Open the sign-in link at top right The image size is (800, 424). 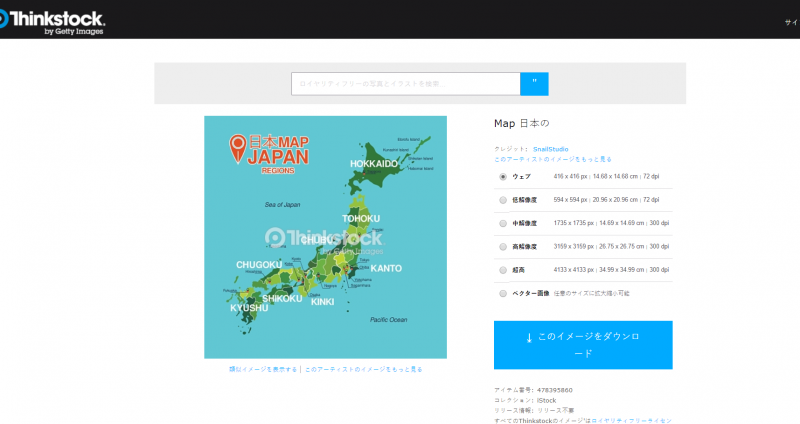pos(792,21)
